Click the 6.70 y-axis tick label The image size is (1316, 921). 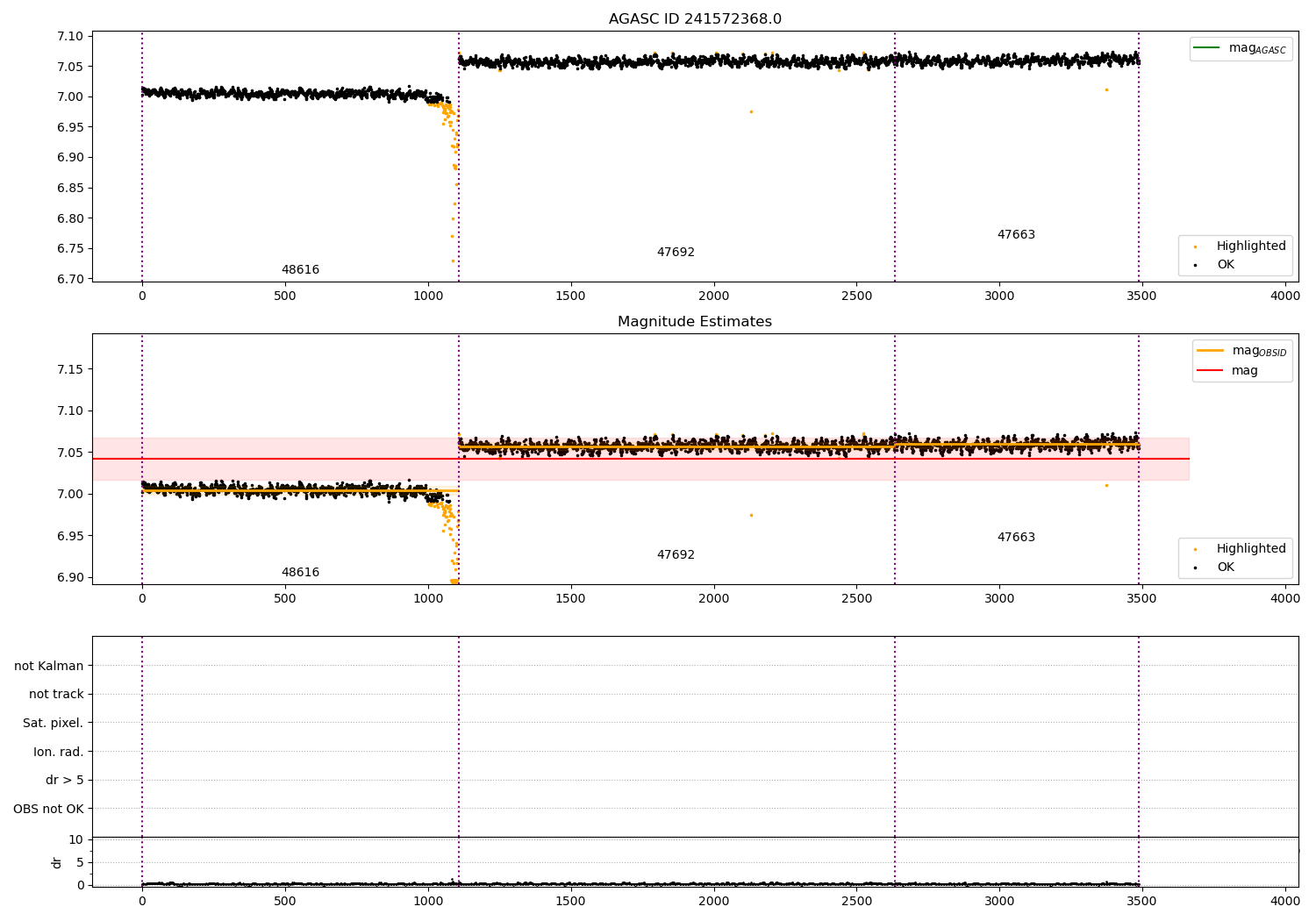coord(71,279)
